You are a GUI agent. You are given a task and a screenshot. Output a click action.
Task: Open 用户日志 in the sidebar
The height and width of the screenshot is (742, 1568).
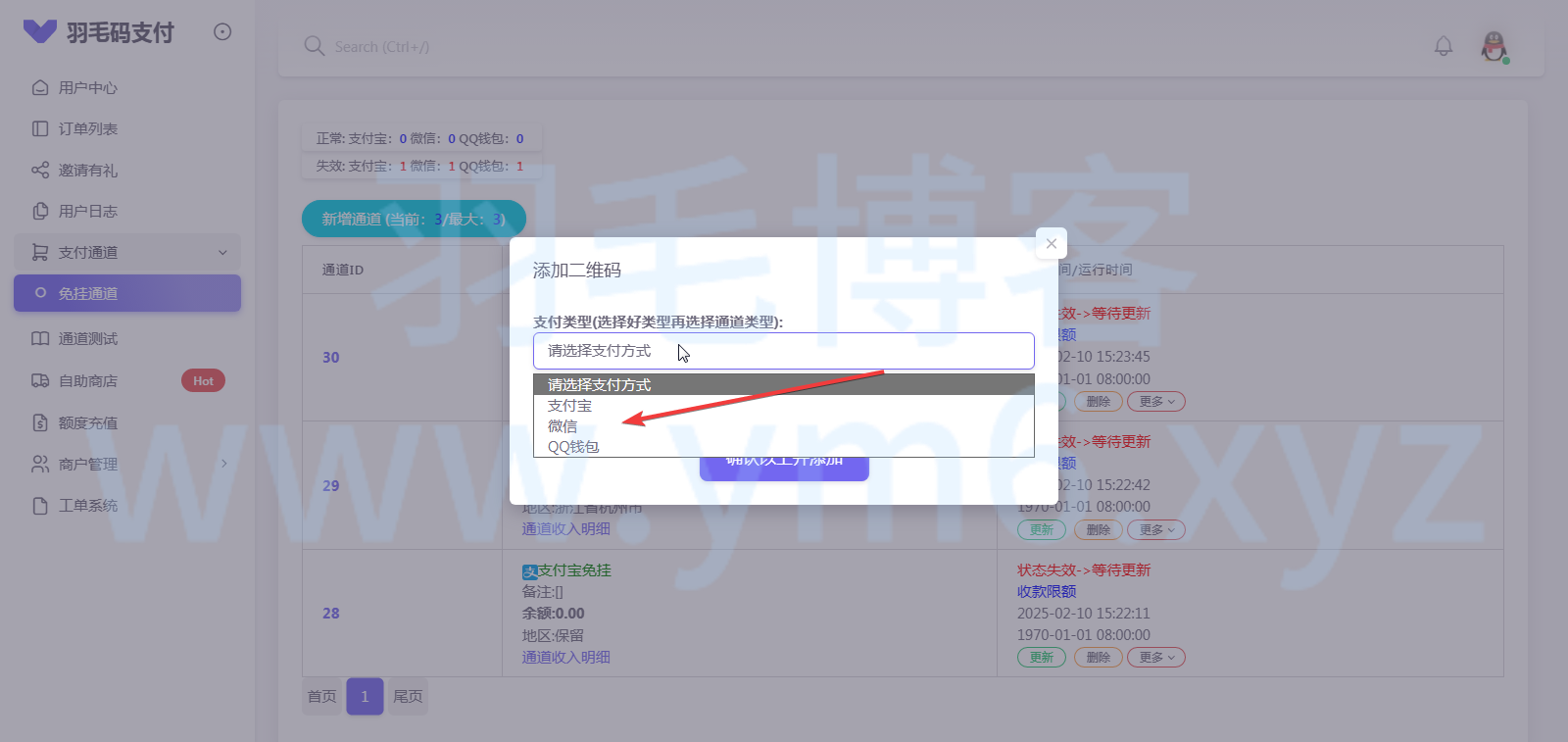click(127, 211)
